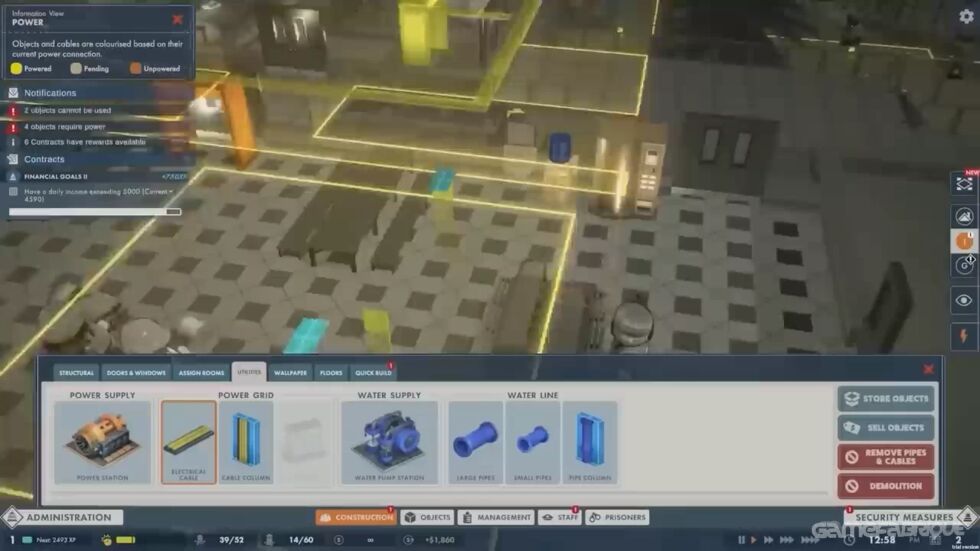Select the Large Pipes item
The width and height of the screenshot is (980, 551).
tap(476, 442)
